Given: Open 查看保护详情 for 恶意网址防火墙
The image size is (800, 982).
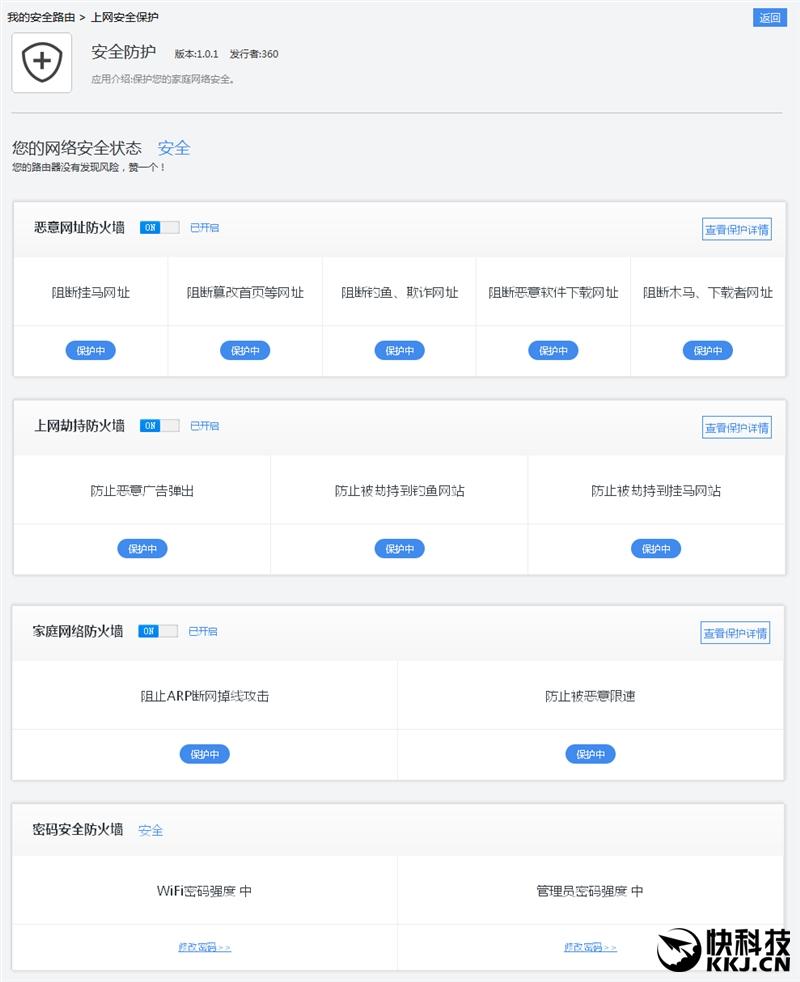Looking at the screenshot, I should coord(735,229).
